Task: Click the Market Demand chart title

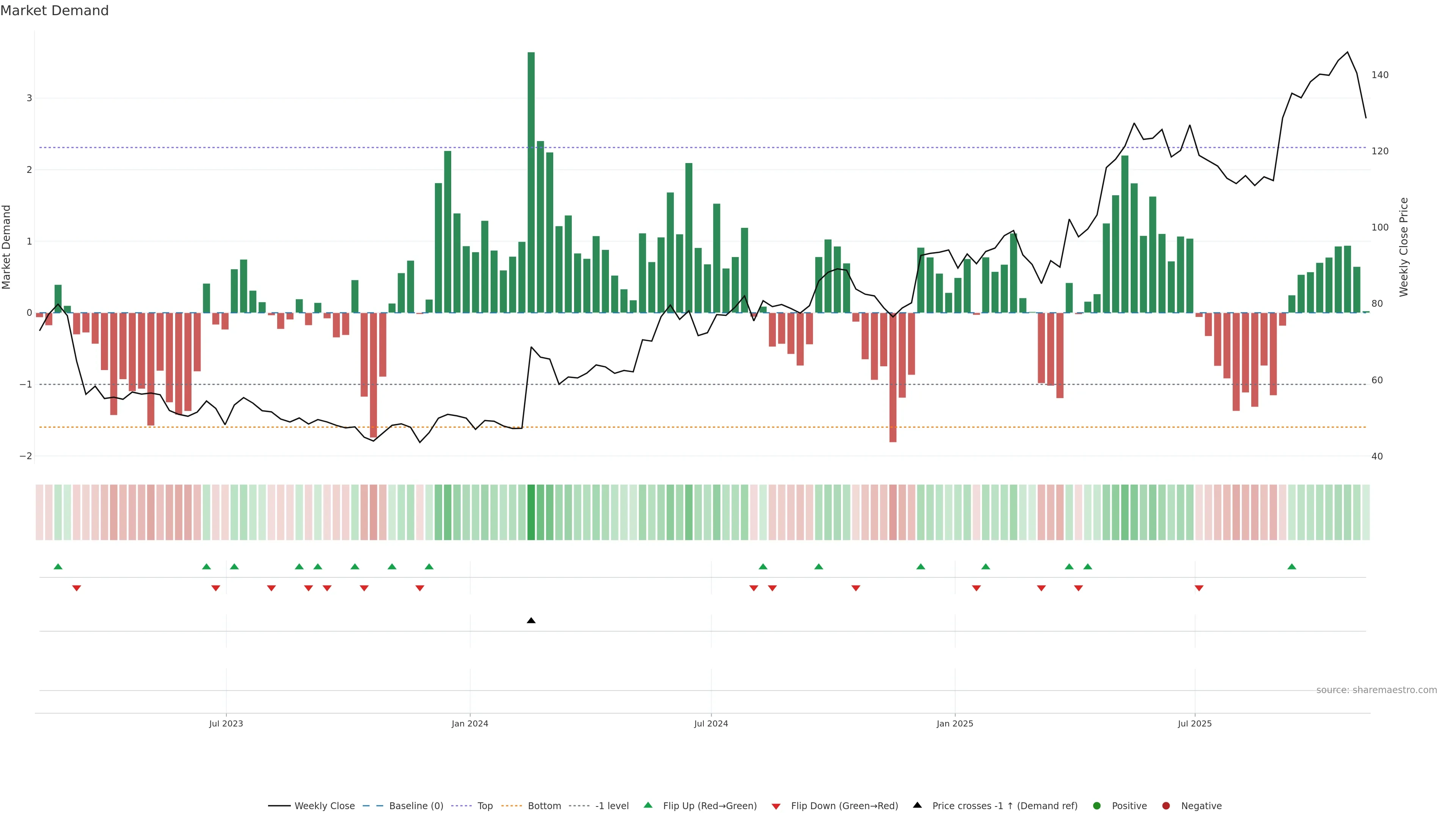Action: tap(54, 11)
